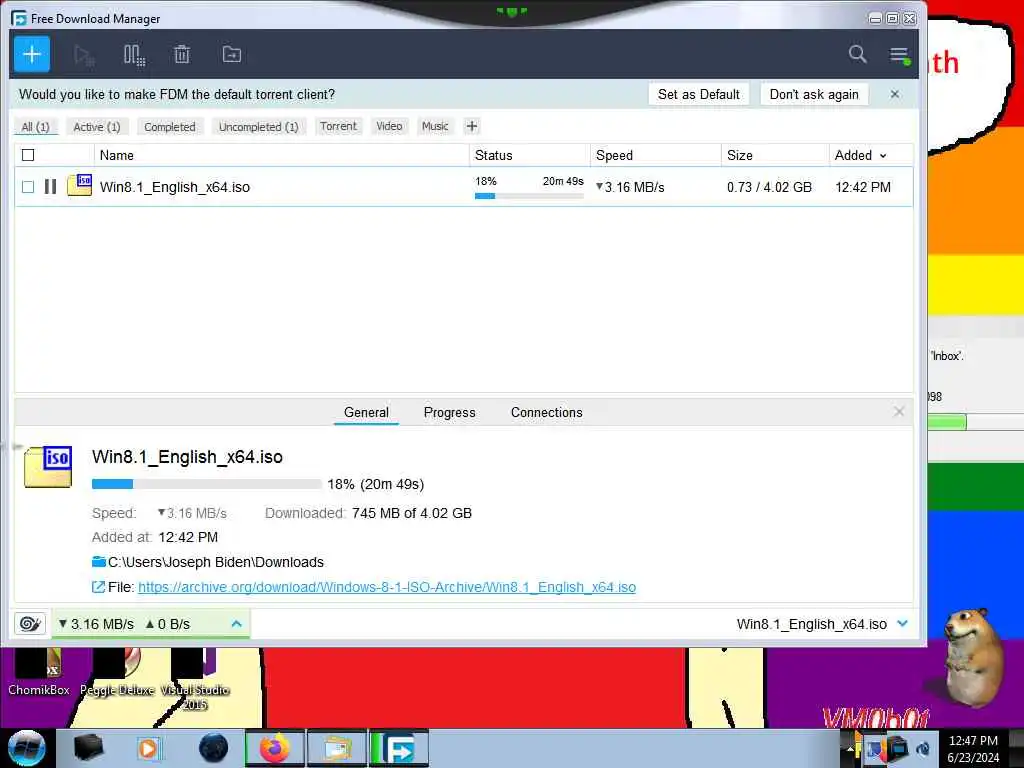Screen dimensions: 1024x768
Task: Click the Status column header
Action: (530, 155)
